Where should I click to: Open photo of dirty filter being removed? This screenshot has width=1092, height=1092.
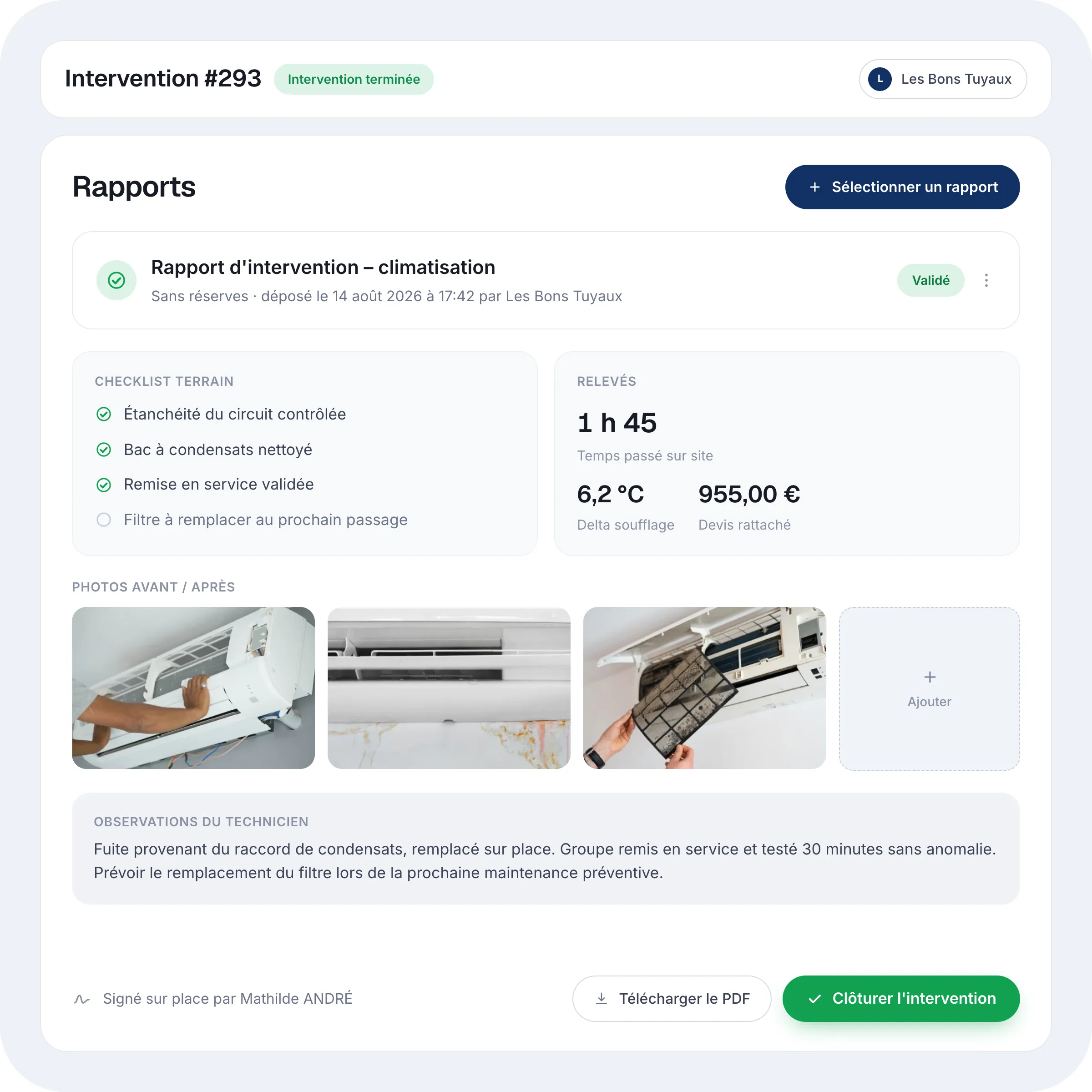coord(704,688)
